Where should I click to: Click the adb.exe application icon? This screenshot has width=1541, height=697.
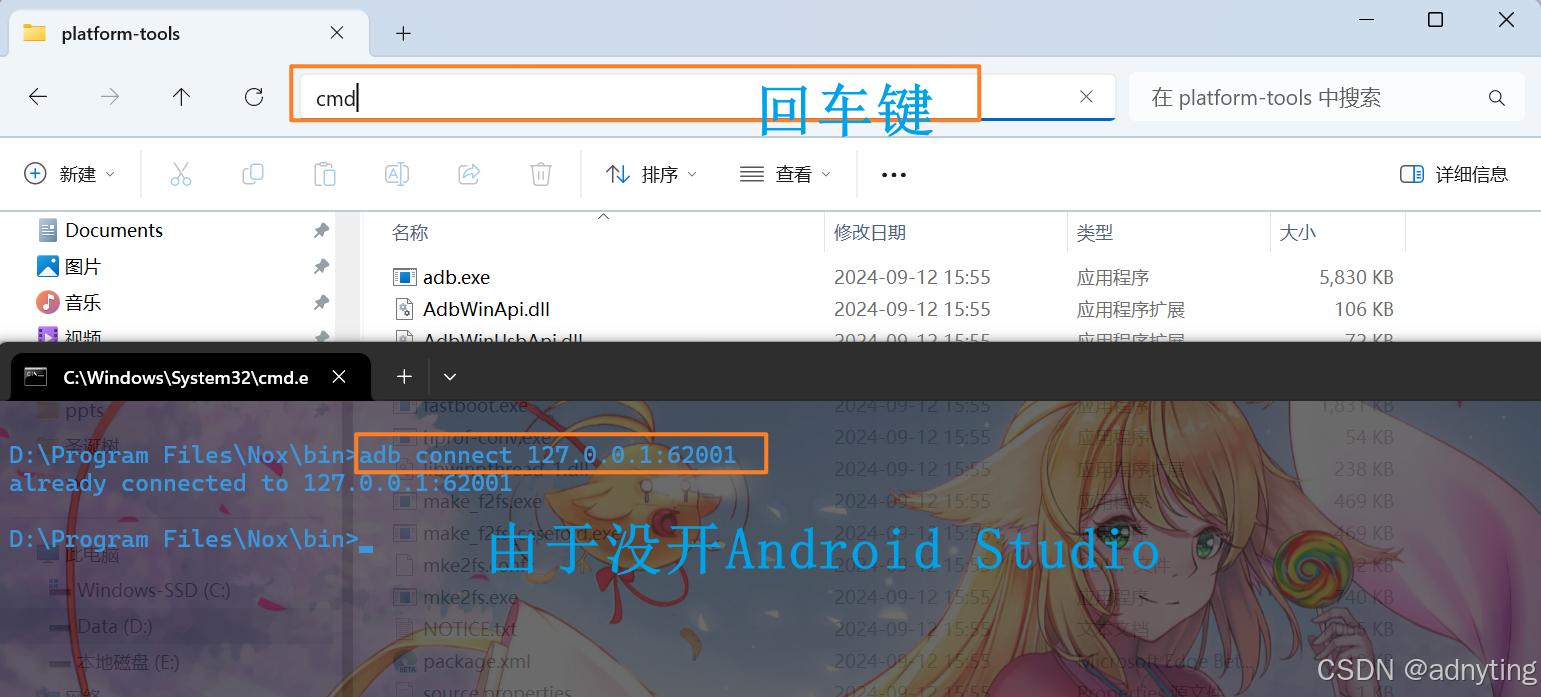[404, 277]
